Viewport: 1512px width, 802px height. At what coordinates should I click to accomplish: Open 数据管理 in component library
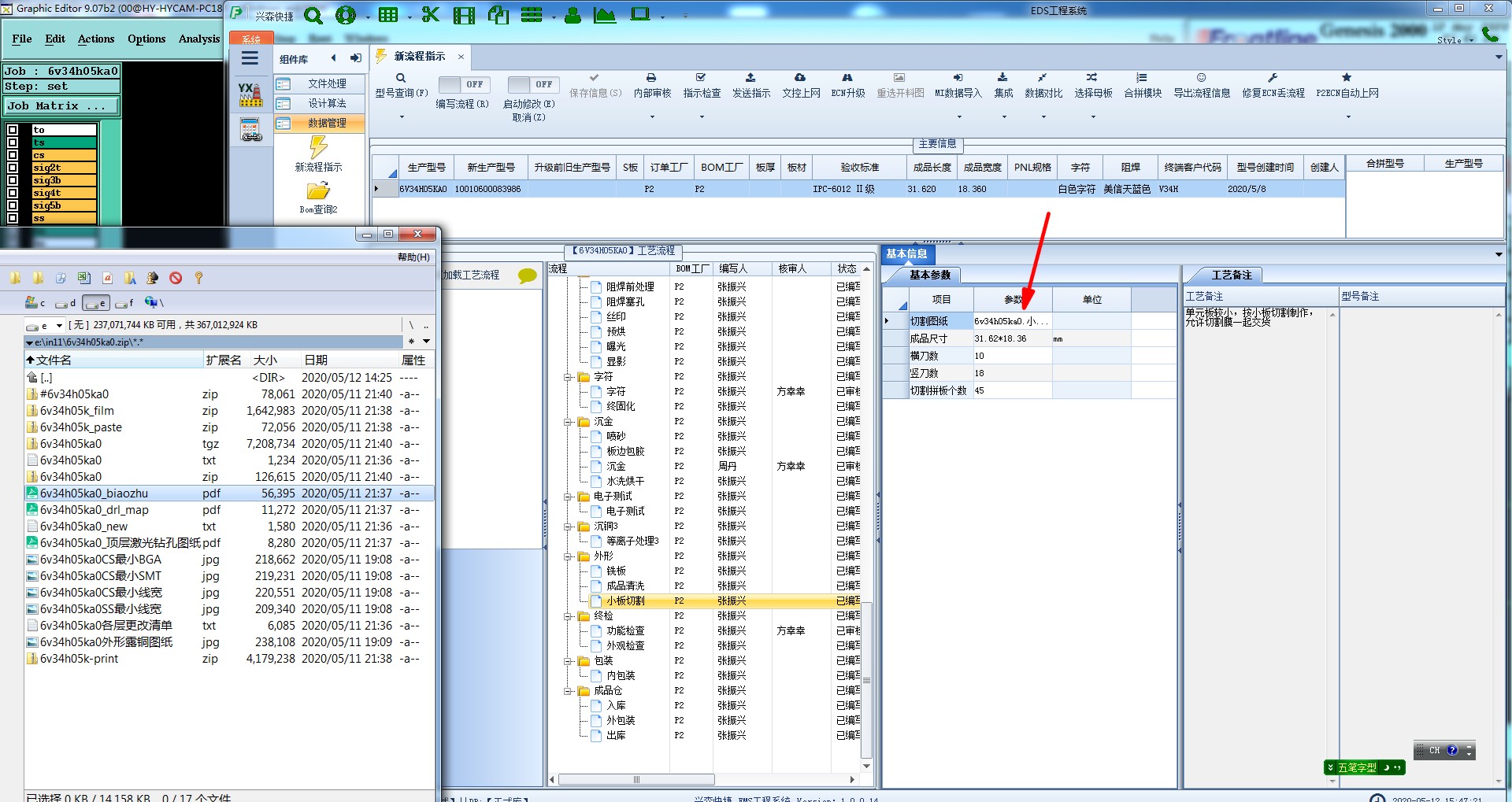320,123
